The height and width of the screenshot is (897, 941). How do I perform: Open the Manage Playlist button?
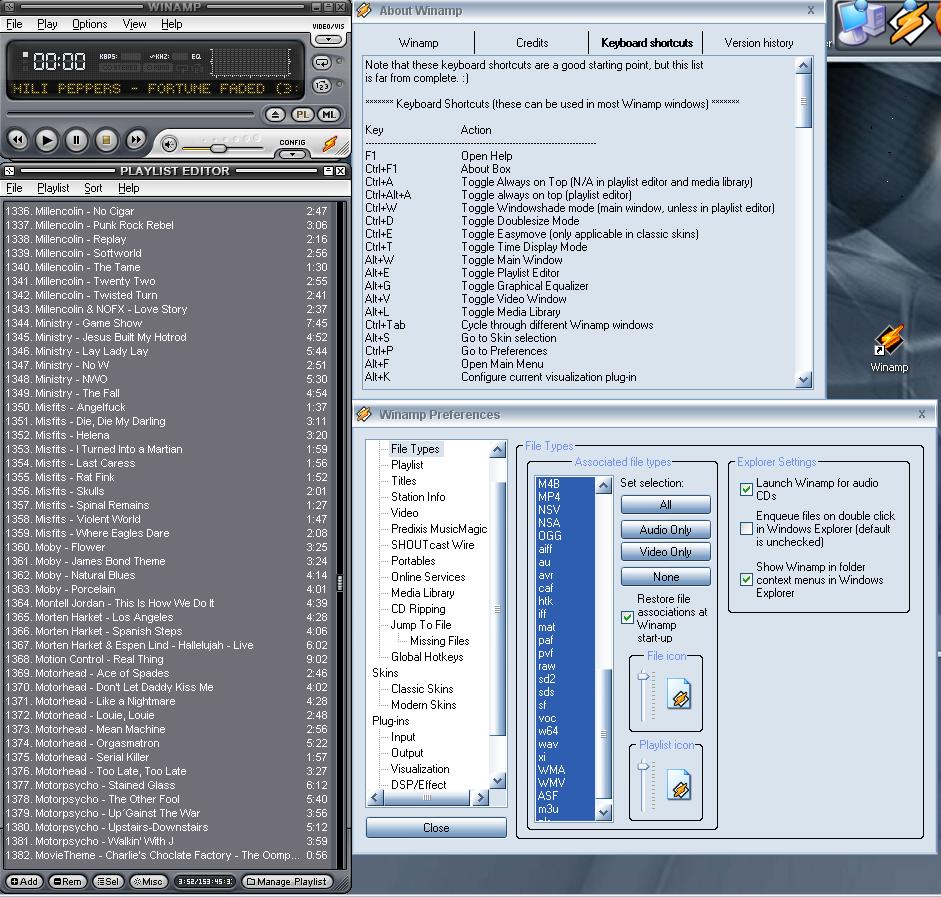click(287, 881)
